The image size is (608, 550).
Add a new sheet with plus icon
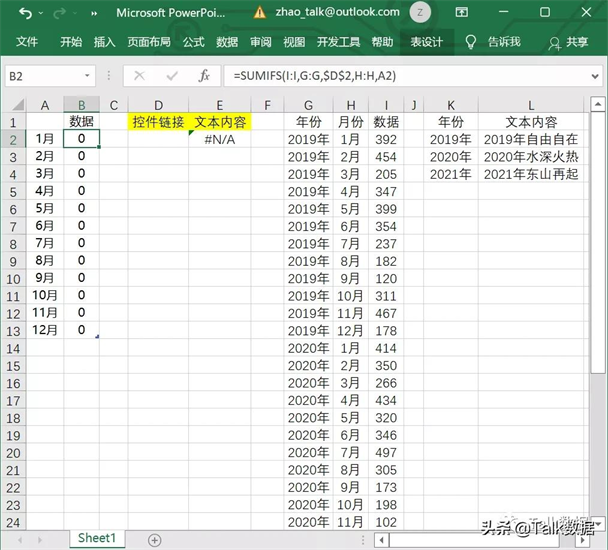click(154, 539)
